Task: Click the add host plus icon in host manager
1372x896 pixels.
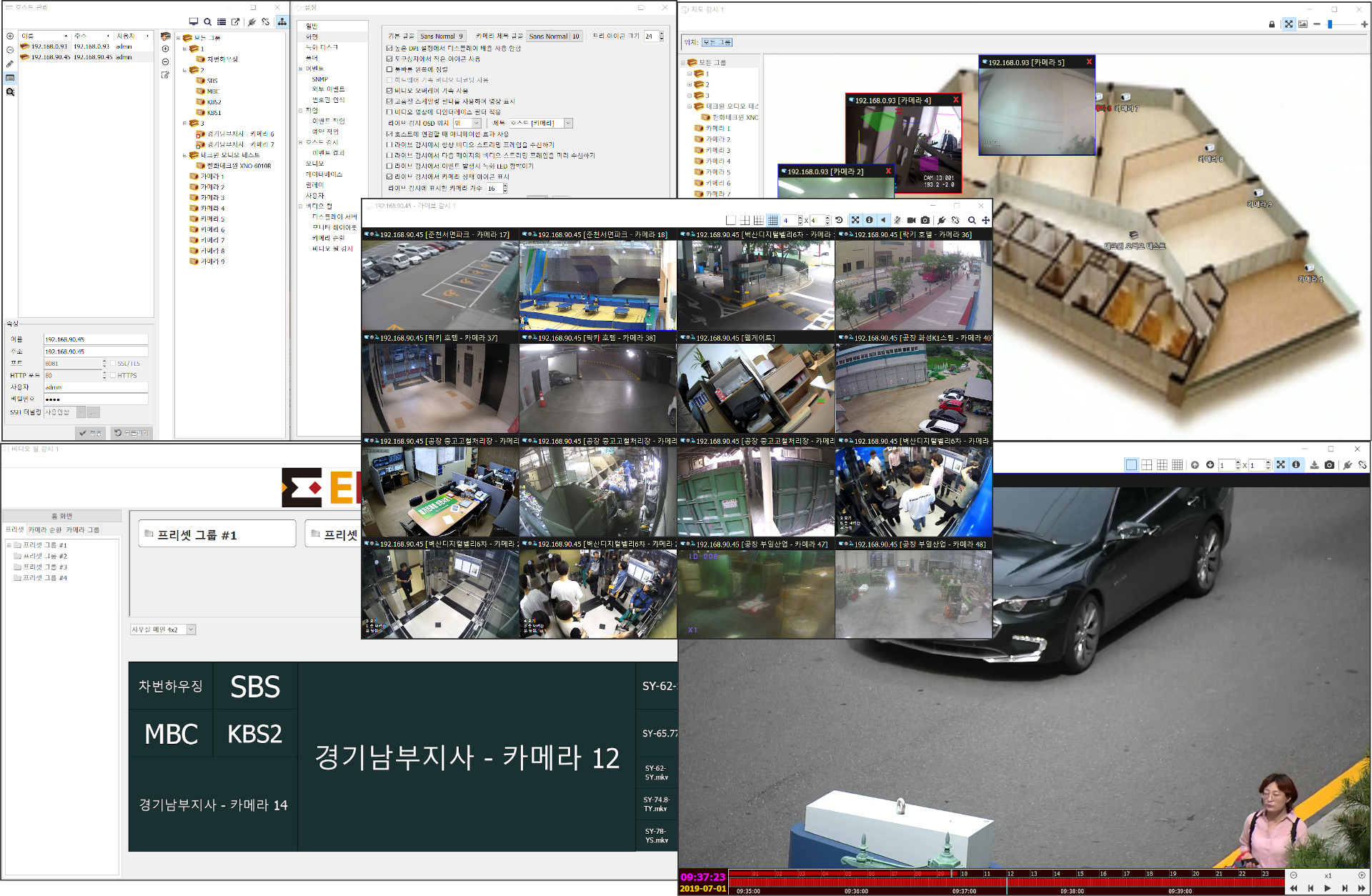Action: click(10, 36)
